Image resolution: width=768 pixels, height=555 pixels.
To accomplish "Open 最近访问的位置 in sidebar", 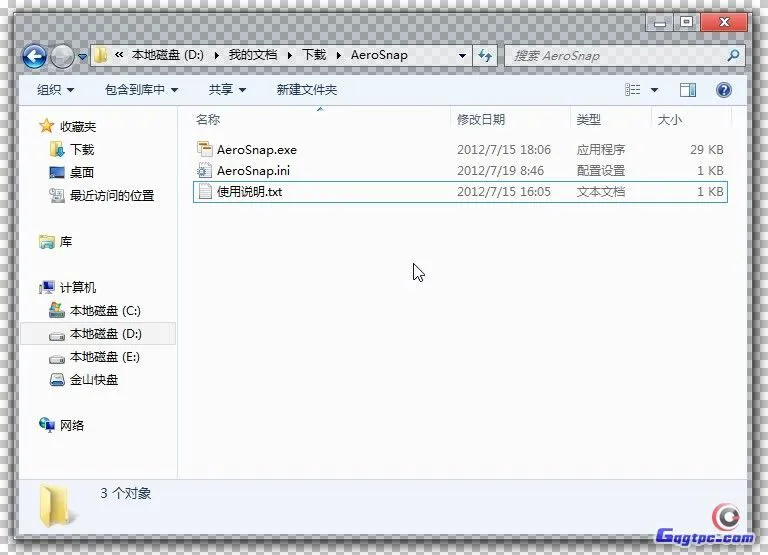I will click(112, 195).
